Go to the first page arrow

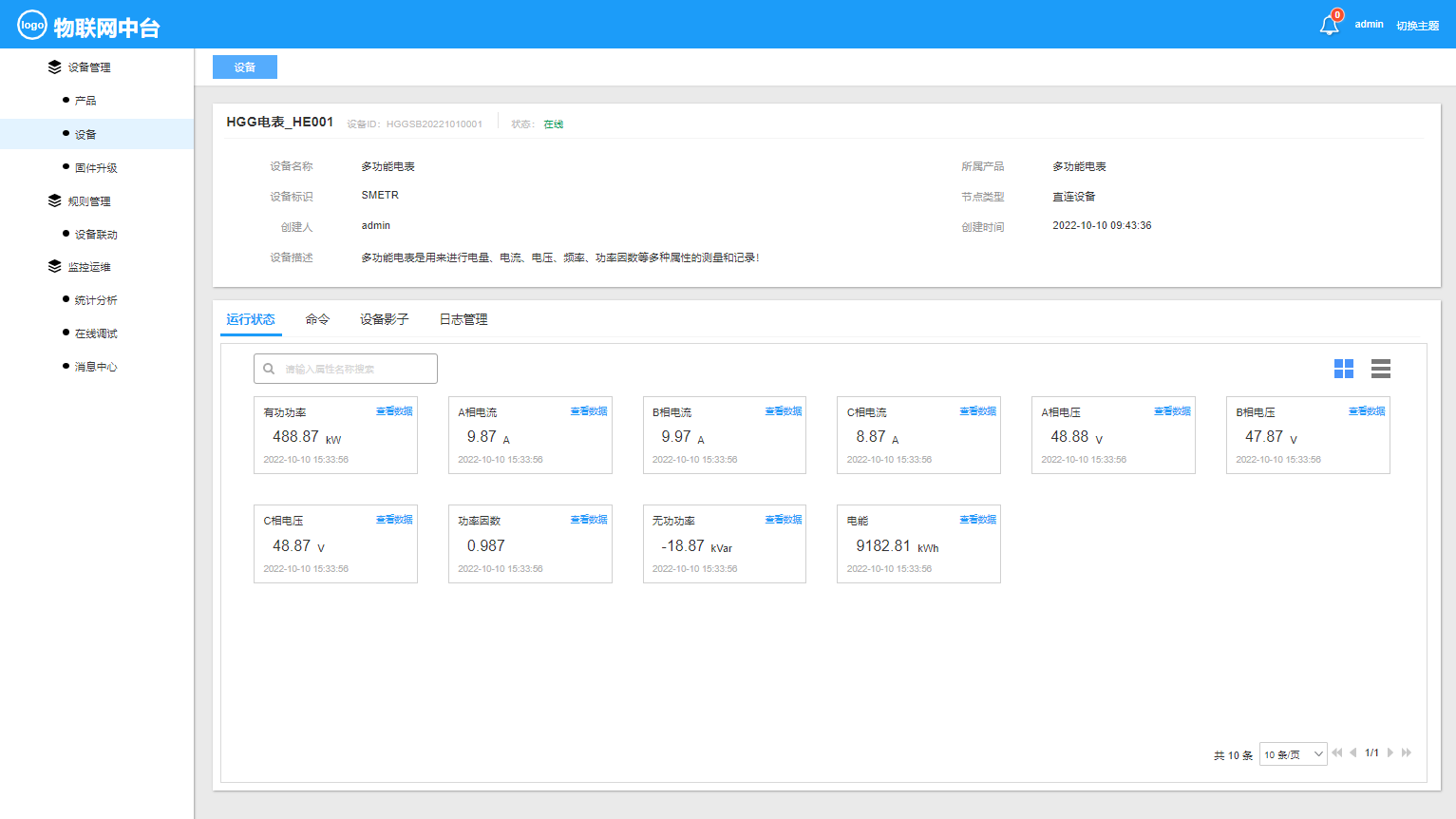(1337, 752)
